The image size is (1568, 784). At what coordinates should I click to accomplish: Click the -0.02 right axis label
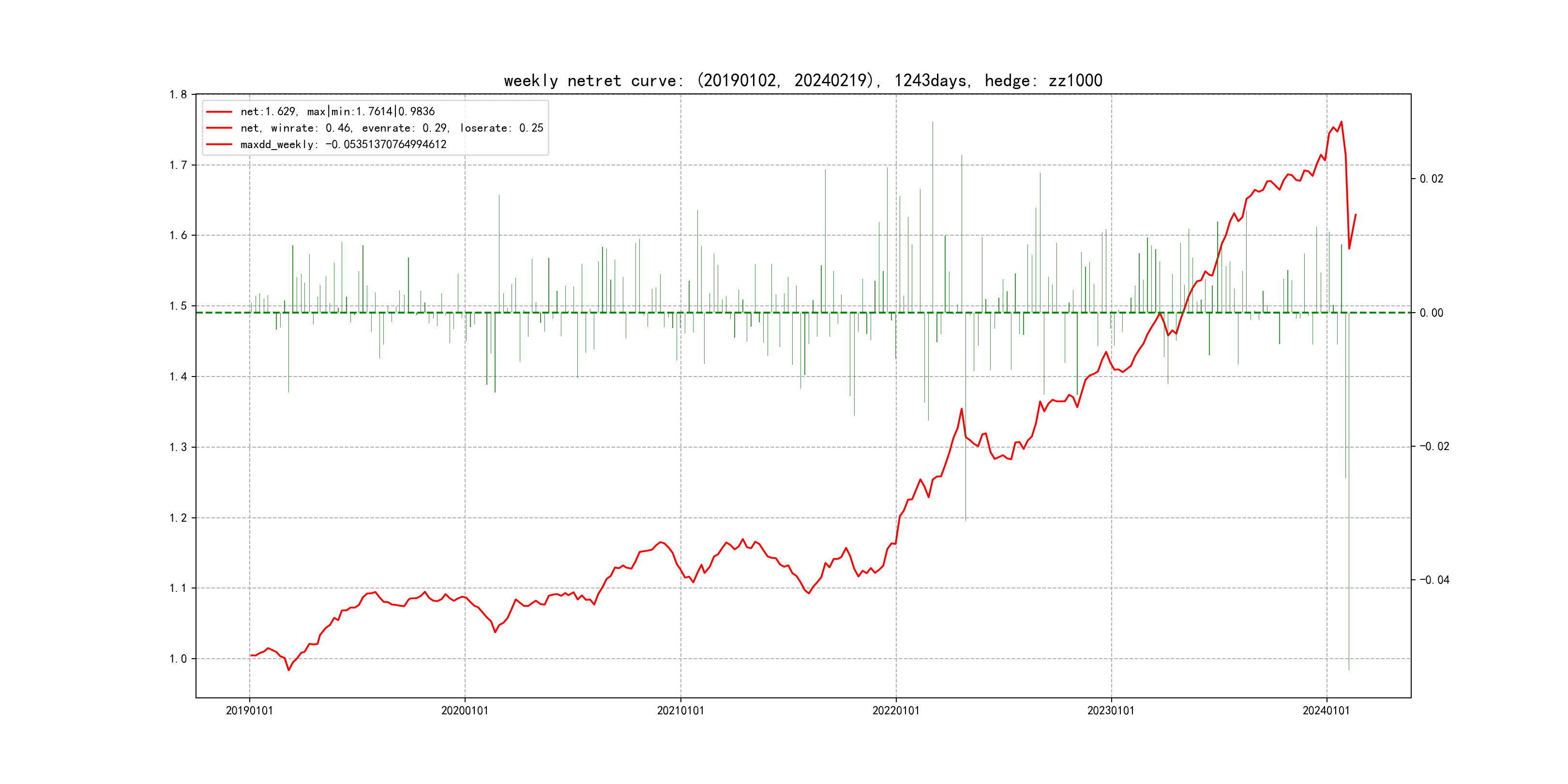tap(1434, 446)
